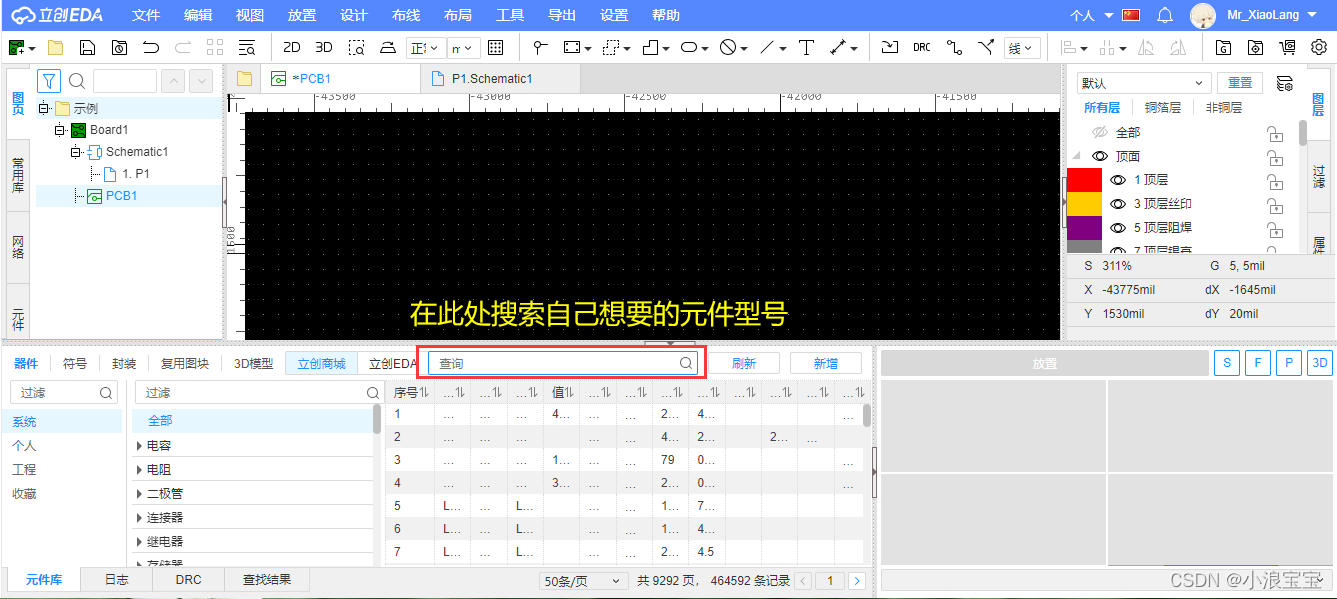Viewport: 1337px width, 599px height.
Task: Click the 重置 button
Action: (1239, 83)
